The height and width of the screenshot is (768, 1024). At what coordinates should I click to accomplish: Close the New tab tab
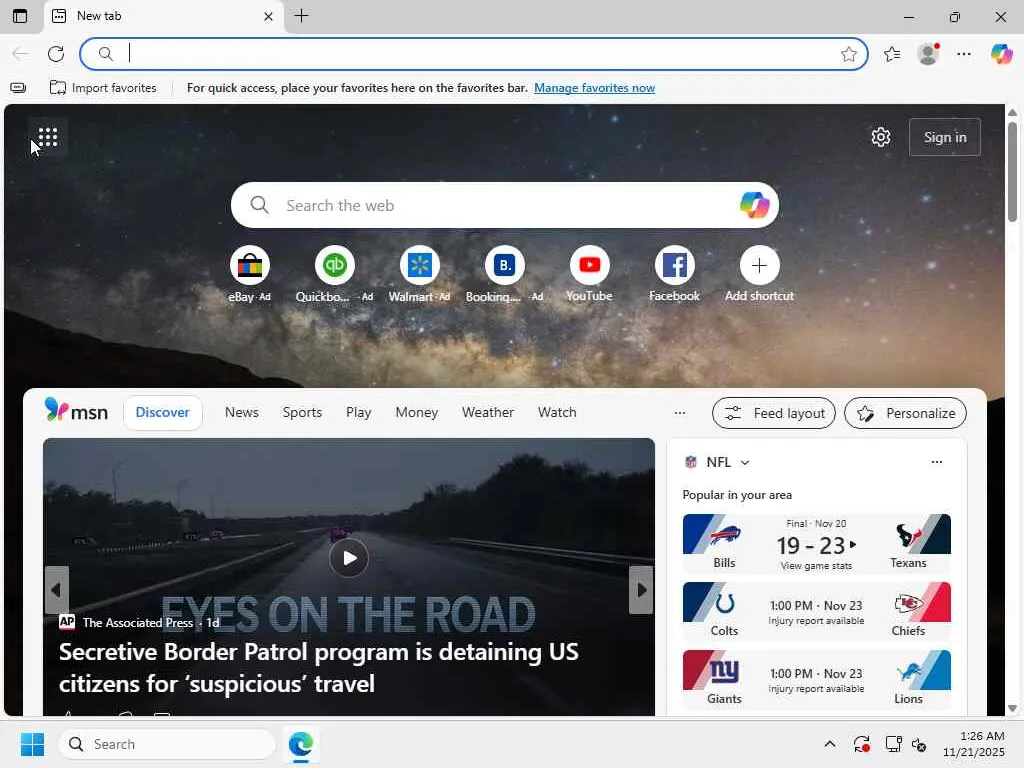268,16
